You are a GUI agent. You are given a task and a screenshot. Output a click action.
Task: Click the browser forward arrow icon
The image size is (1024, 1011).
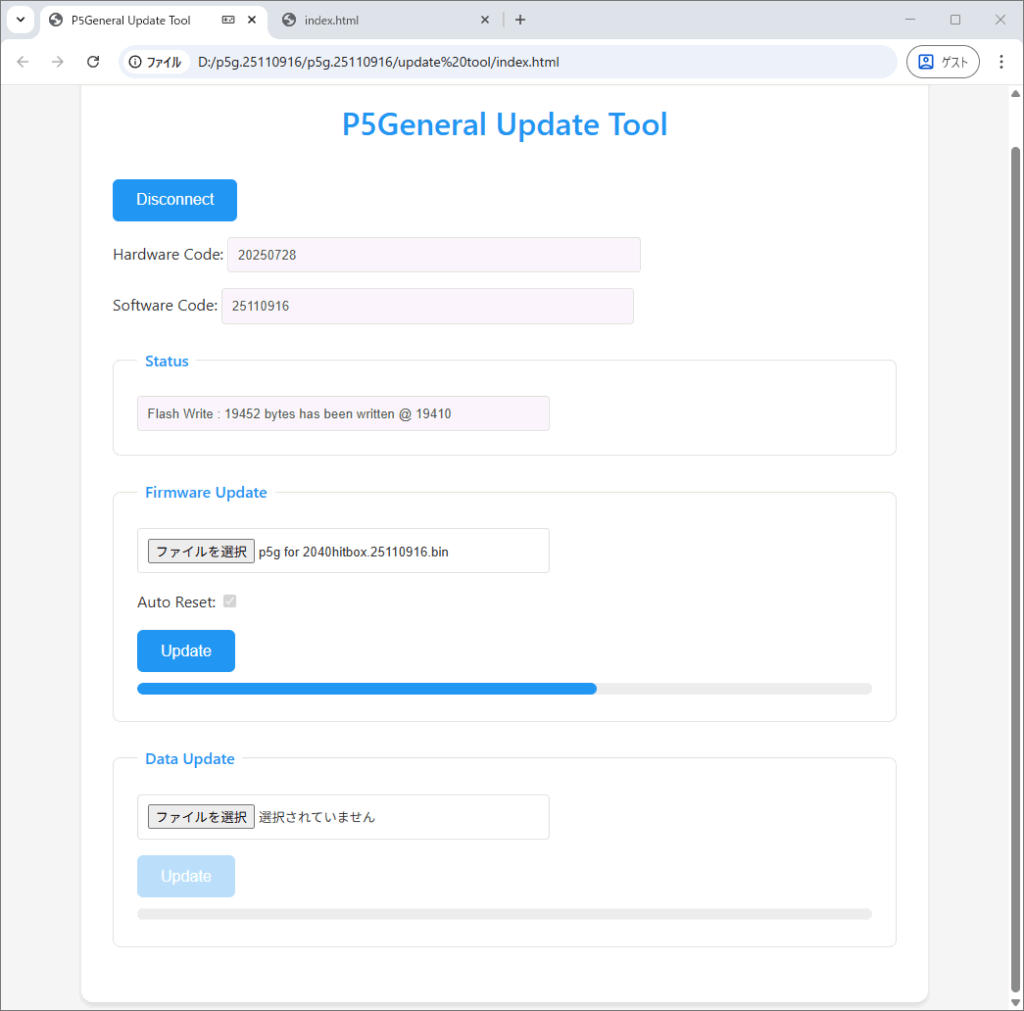click(x=58, y=62)
